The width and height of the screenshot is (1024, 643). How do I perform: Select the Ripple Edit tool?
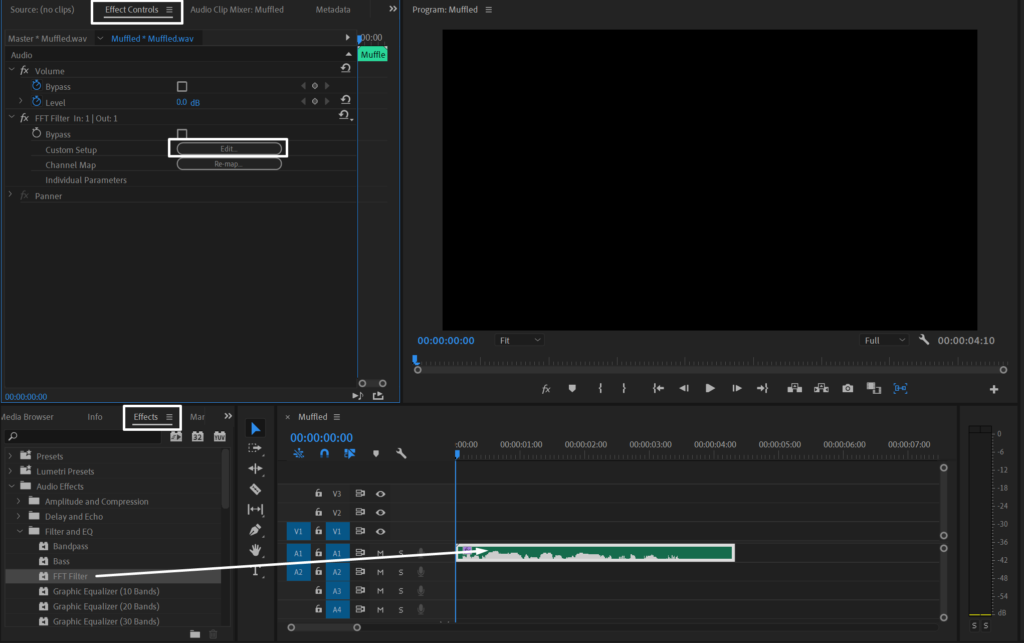255,468
